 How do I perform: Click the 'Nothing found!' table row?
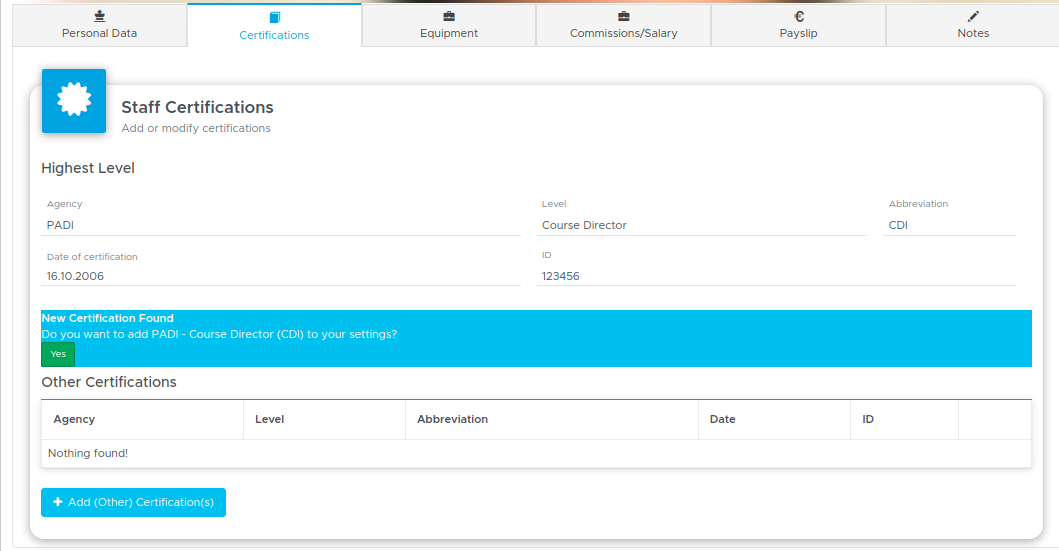[x=536, y=453]
